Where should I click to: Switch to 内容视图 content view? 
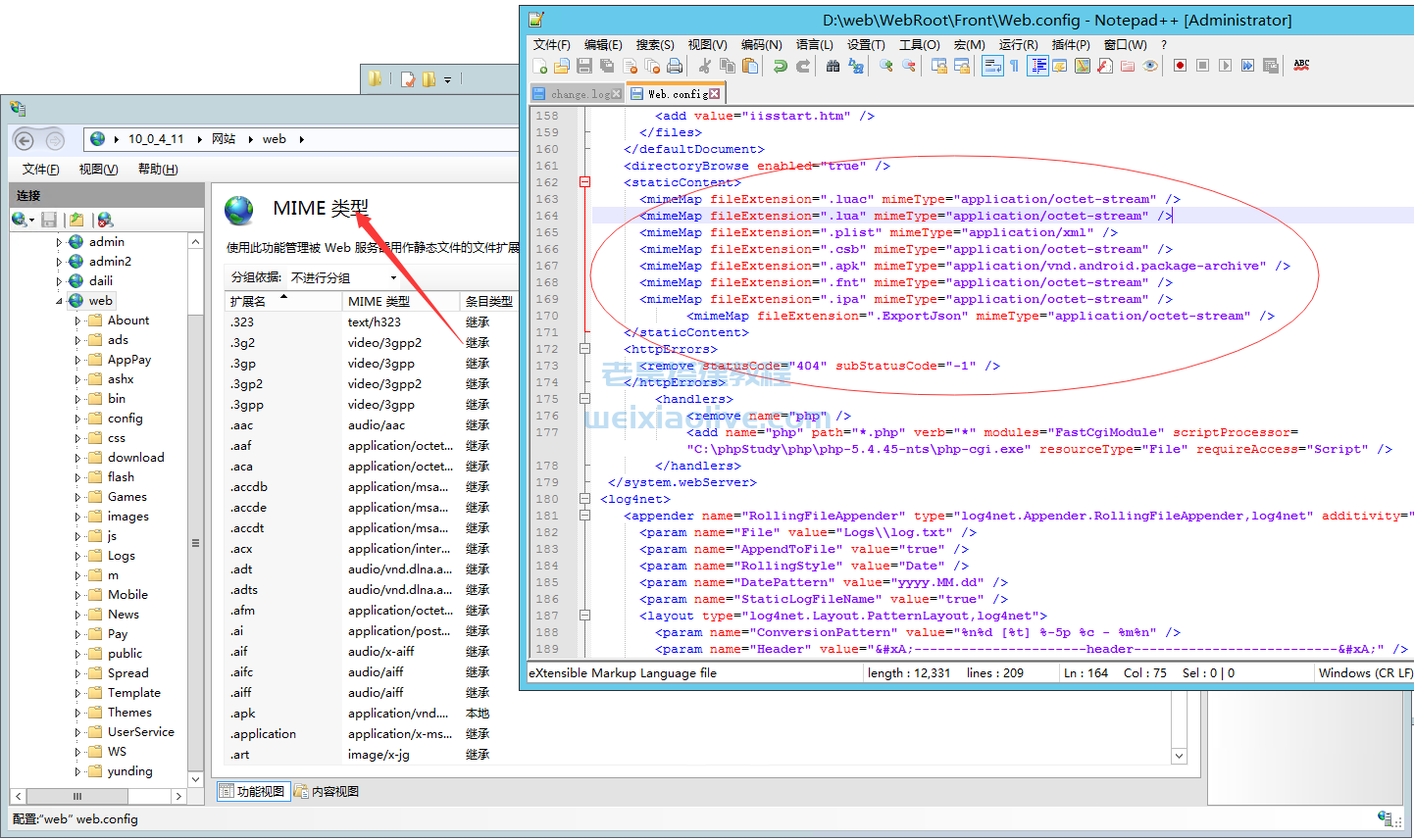pos(328,791)
